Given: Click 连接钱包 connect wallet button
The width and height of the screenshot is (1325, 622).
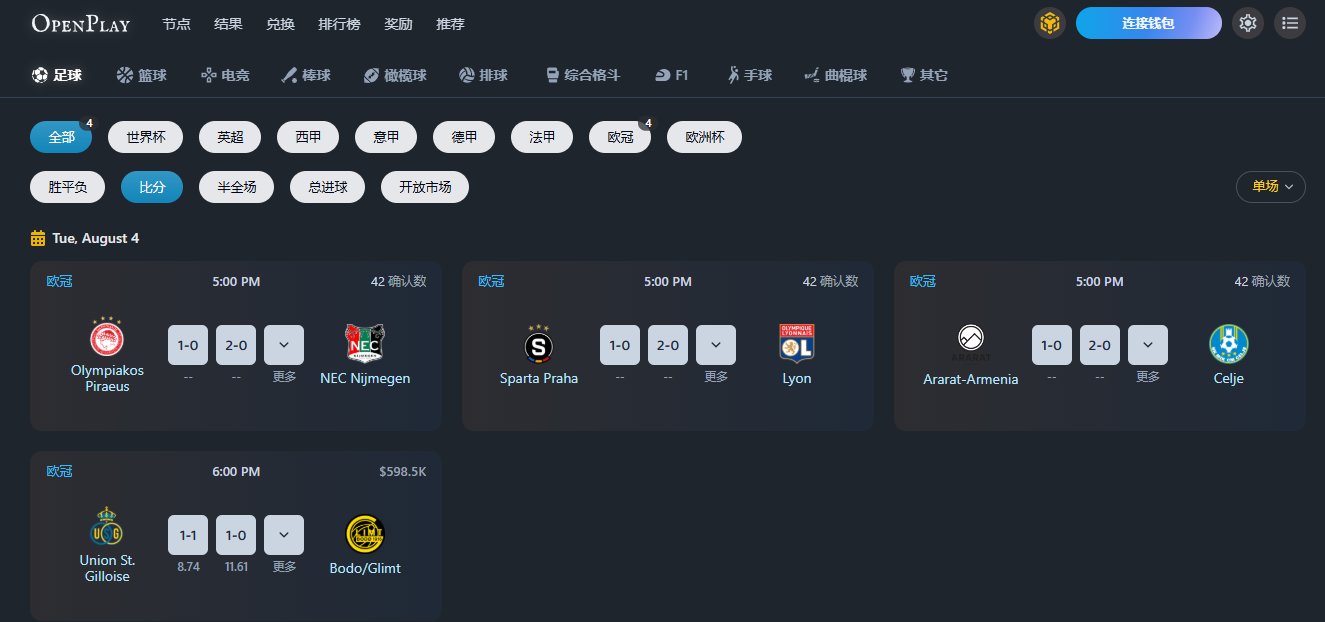Looking at the screenshot, I should point(1149,23).
